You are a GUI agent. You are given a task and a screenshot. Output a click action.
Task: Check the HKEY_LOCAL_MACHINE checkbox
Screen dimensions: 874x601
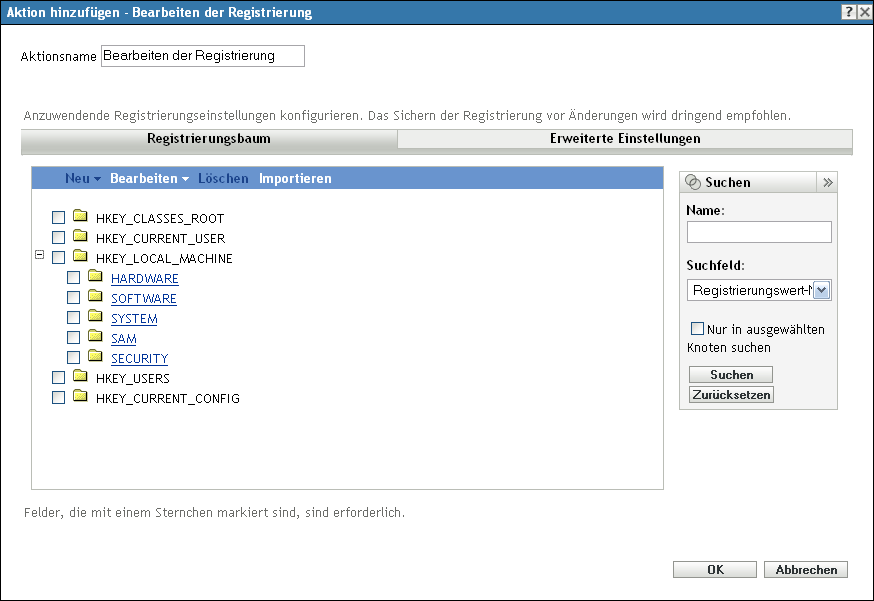(x=59, y=258)
